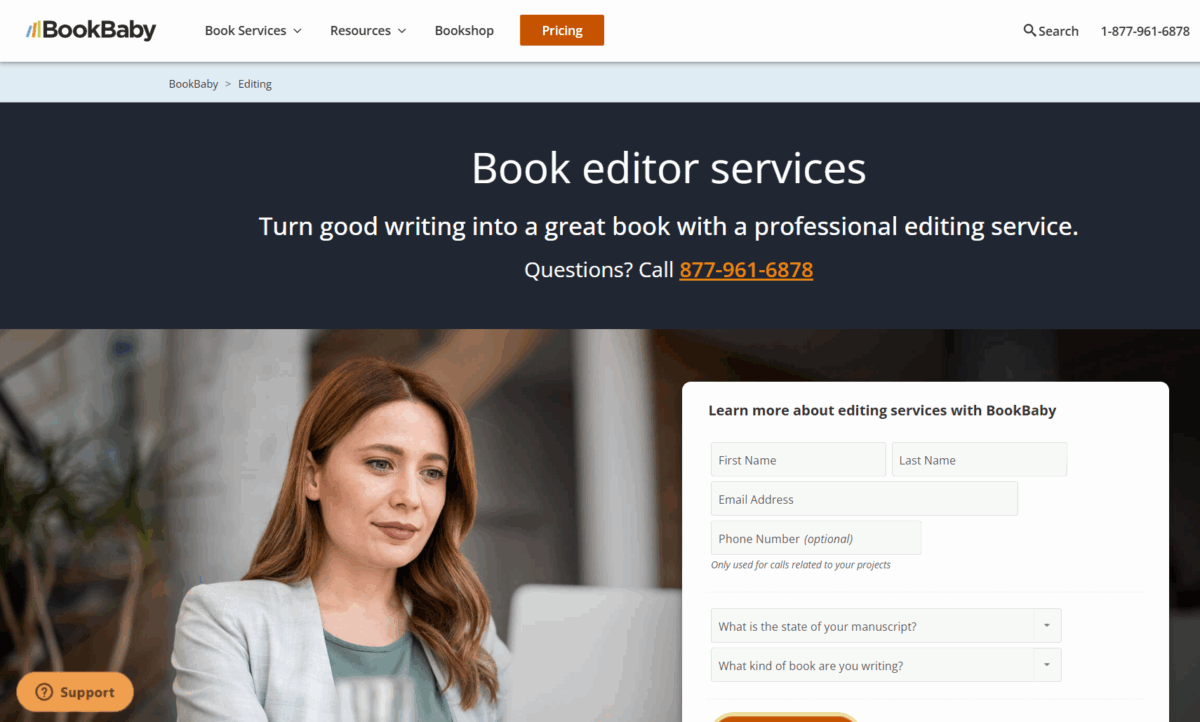Click the BookBaby breadcrumb link
This screenshot has width=1200, height=722.
pos(193,84)
